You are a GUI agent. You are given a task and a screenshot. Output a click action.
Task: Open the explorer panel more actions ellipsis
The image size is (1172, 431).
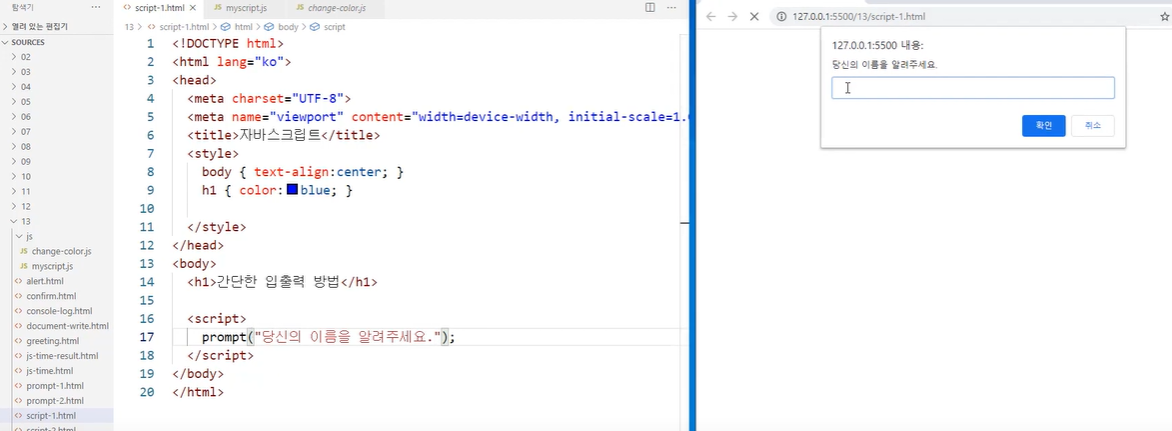pos(95,7)
